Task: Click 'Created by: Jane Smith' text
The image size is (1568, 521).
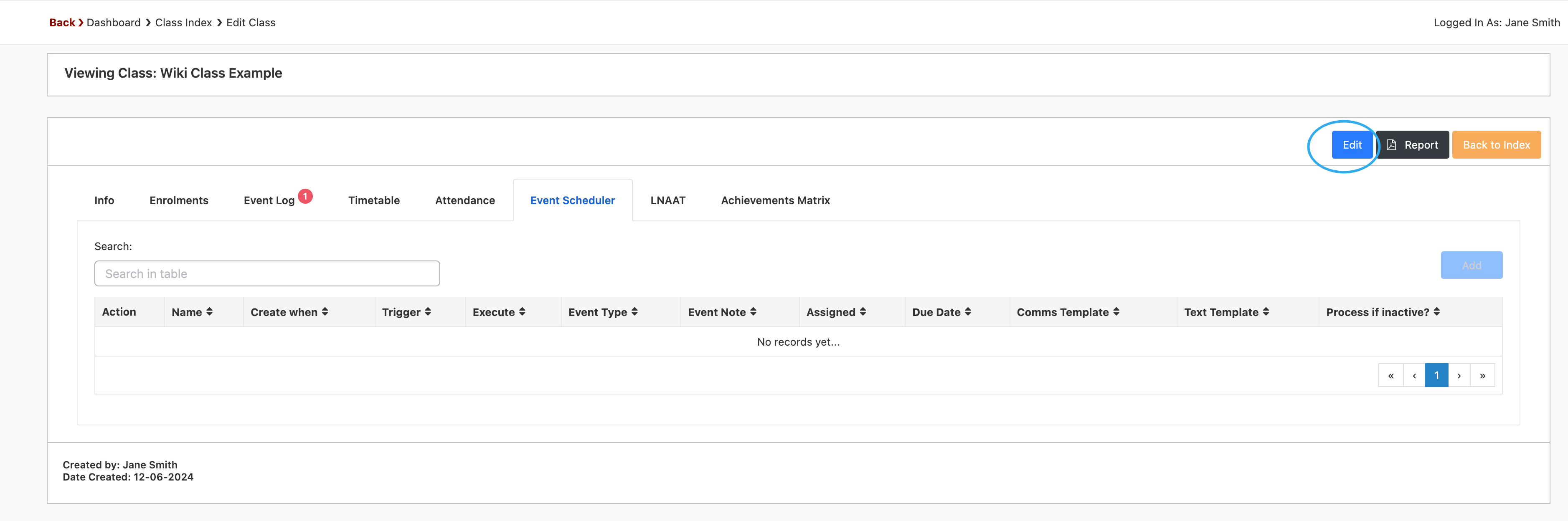Action: (120, 465)
